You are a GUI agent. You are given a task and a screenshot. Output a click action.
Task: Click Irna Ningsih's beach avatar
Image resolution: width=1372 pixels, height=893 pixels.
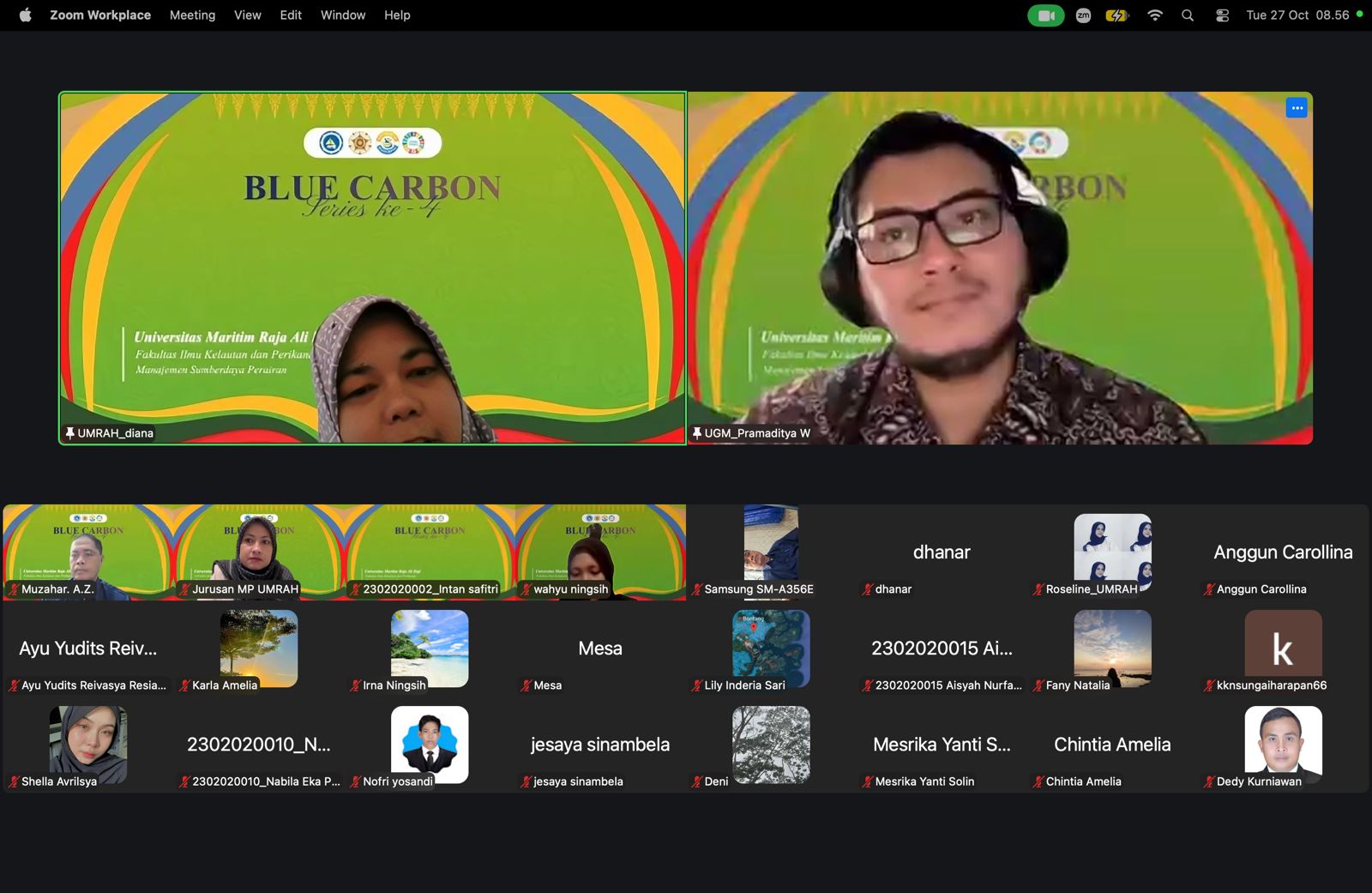pos(430,648)
